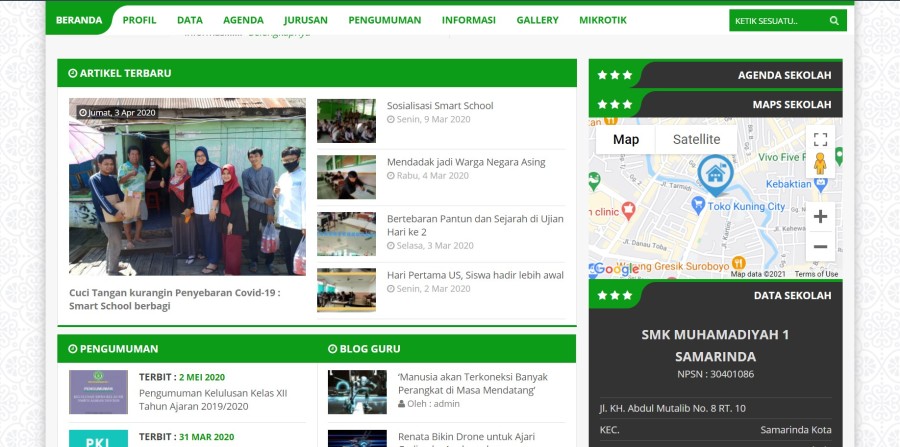This screenshot has height=447, width=900.
Task: Click the Renata Bikin Drone blog thumbnail
Action: (x=357, y=438)
